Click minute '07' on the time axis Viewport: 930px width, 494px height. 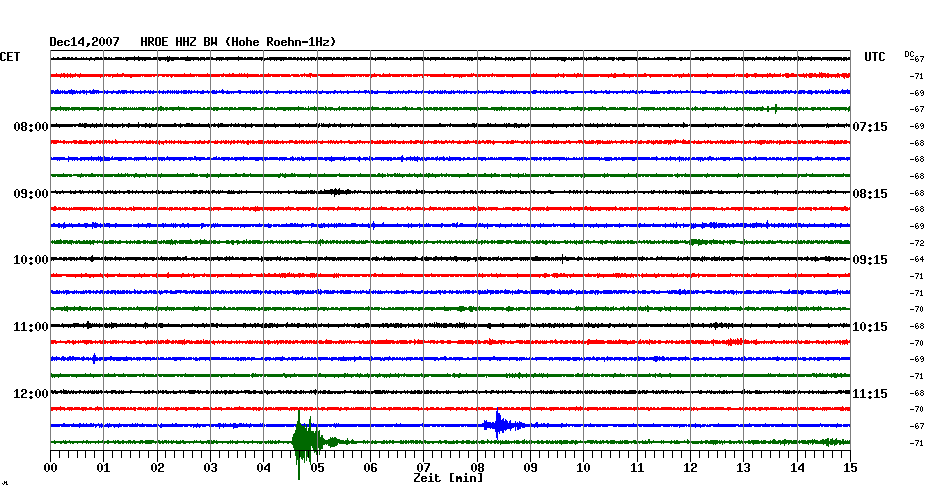[x=423, y=468]
